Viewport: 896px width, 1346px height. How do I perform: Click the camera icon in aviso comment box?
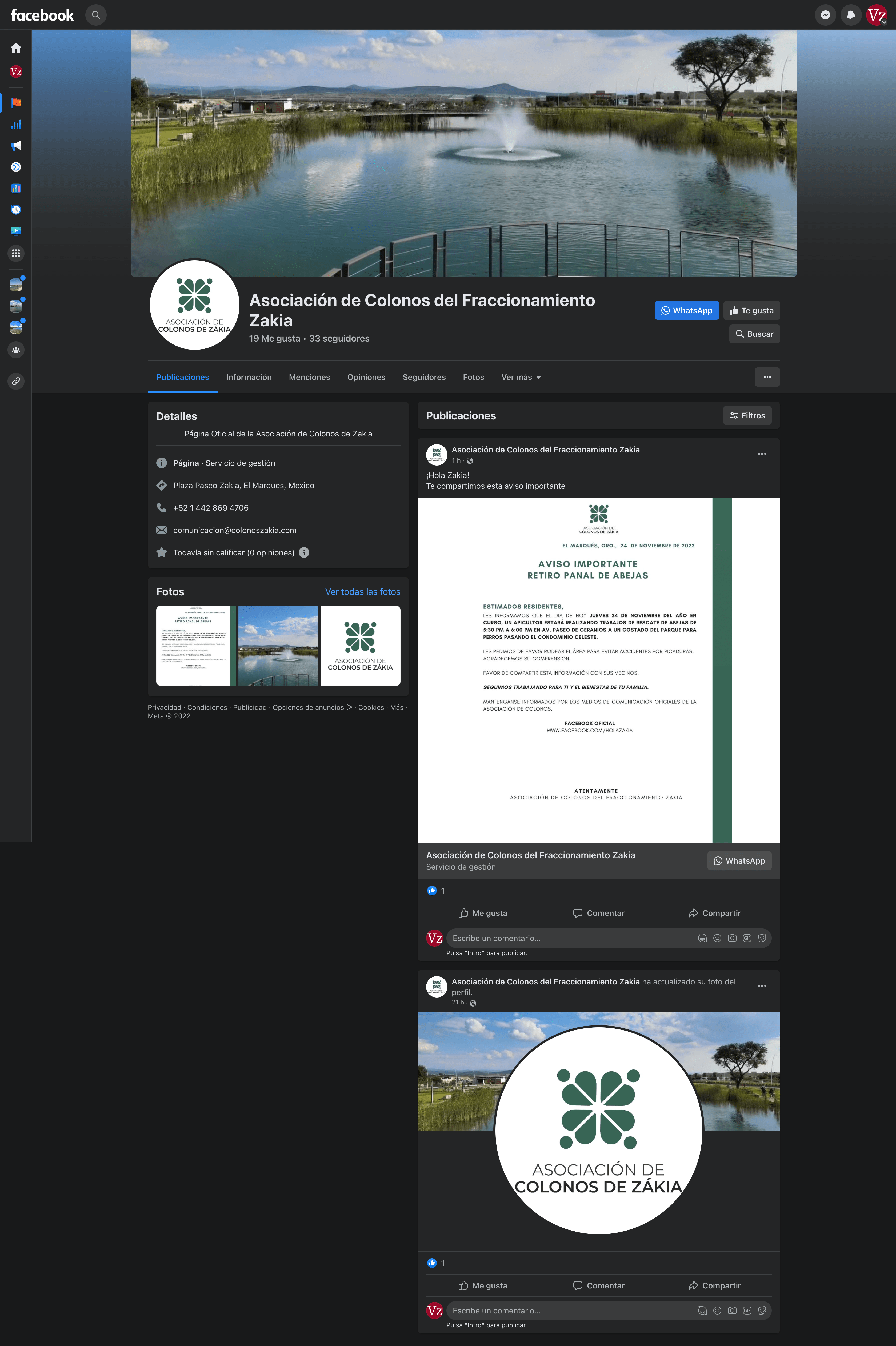[732, 938]
